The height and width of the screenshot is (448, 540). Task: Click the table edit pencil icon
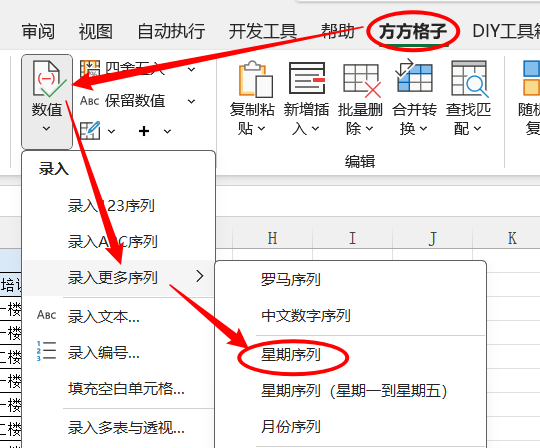[90, 131]
